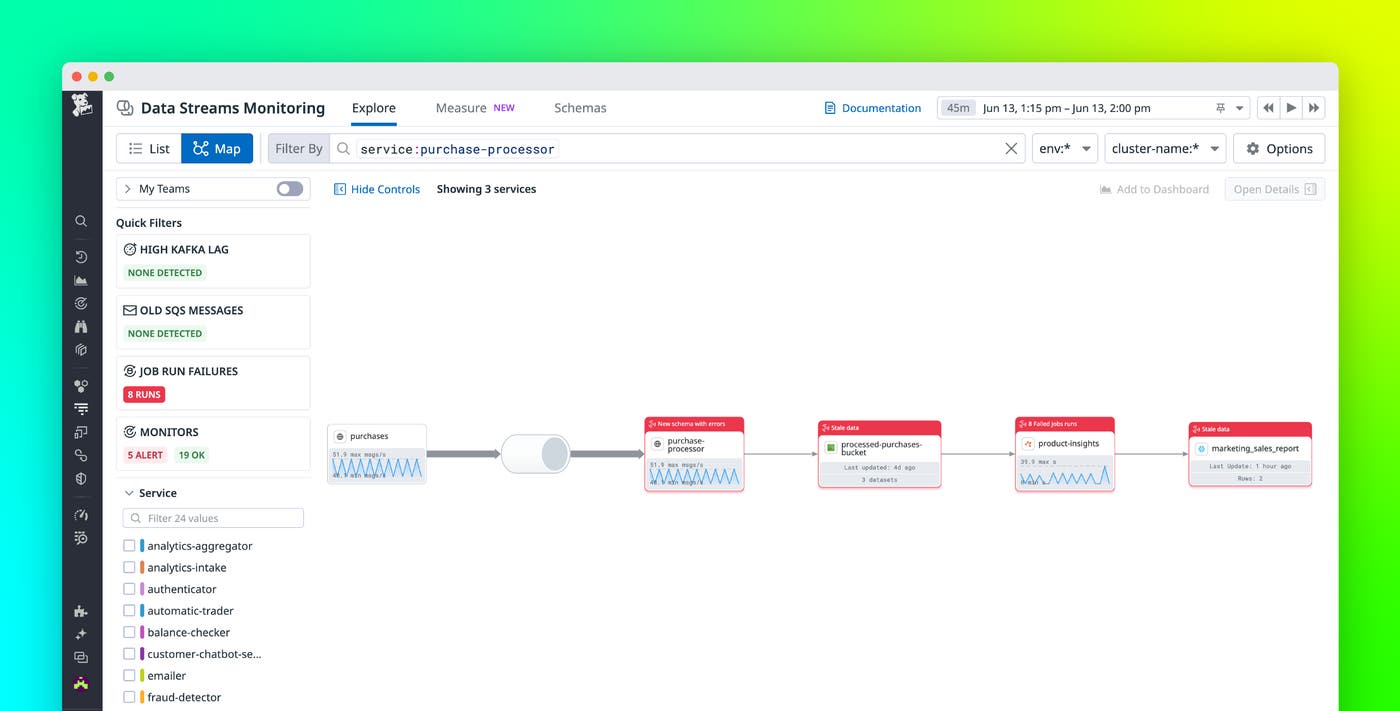
Task: Open the Dashboards sidebar icon
Action: tap(81, 281)
